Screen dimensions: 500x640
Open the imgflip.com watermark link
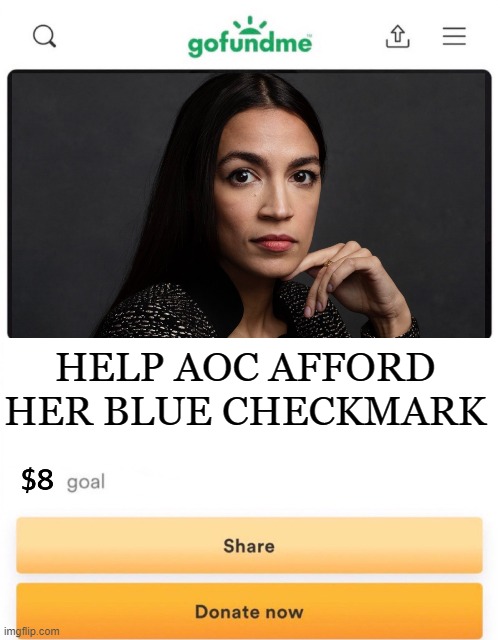(31, 631)
